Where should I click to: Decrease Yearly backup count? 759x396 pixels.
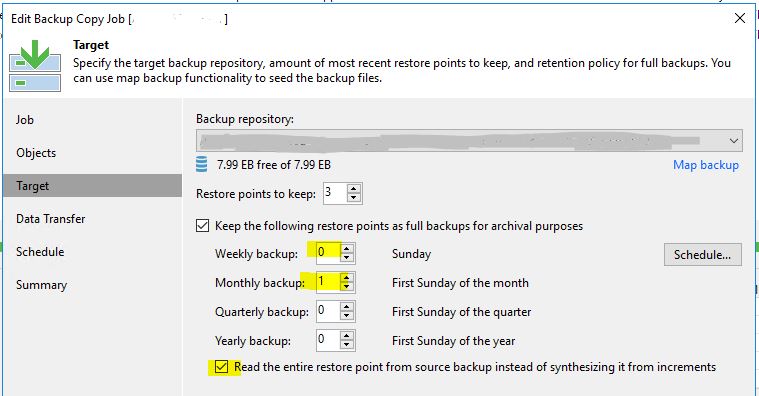pyautogui.click(x=347, y=345)
